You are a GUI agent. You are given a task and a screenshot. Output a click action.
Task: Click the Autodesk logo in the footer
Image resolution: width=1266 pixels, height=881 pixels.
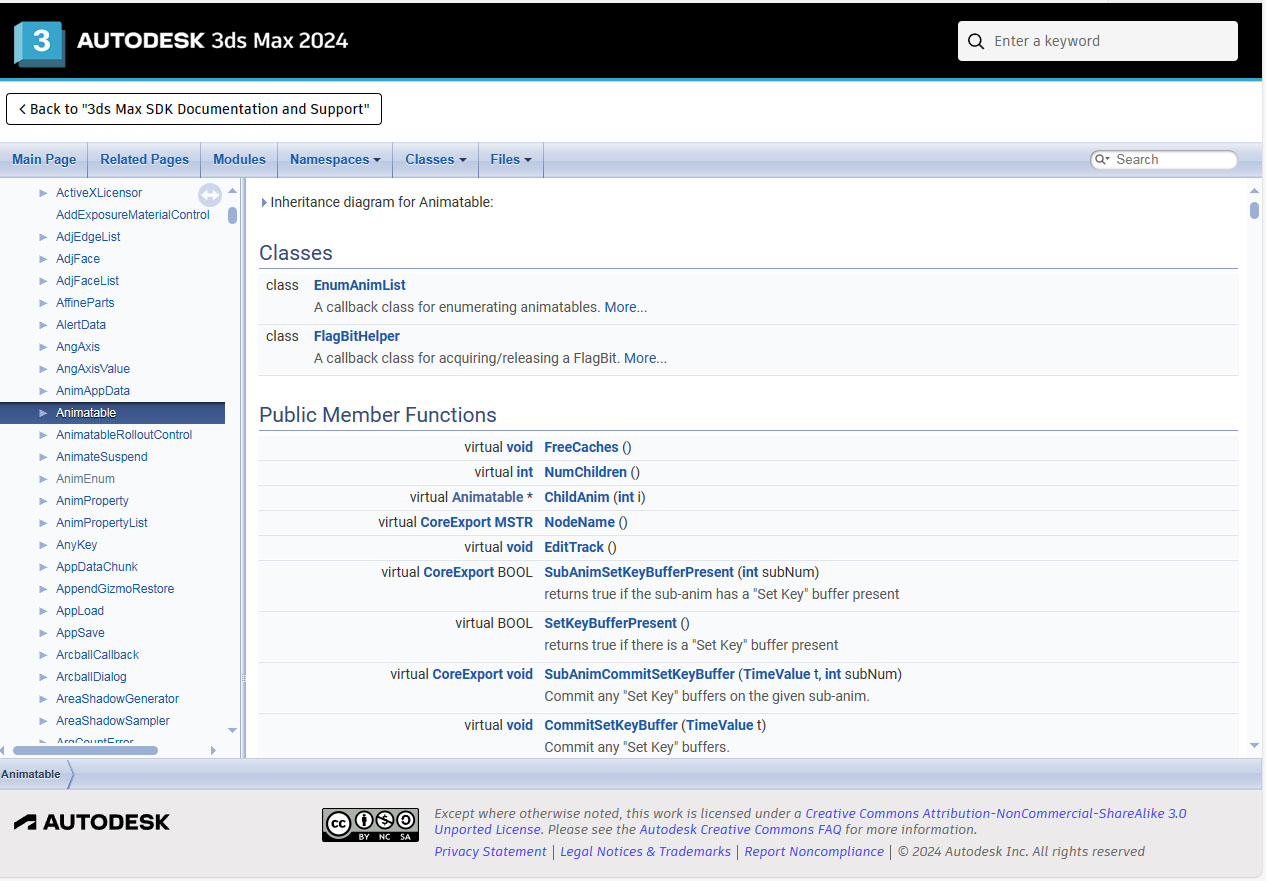click(x=91, y=821)
